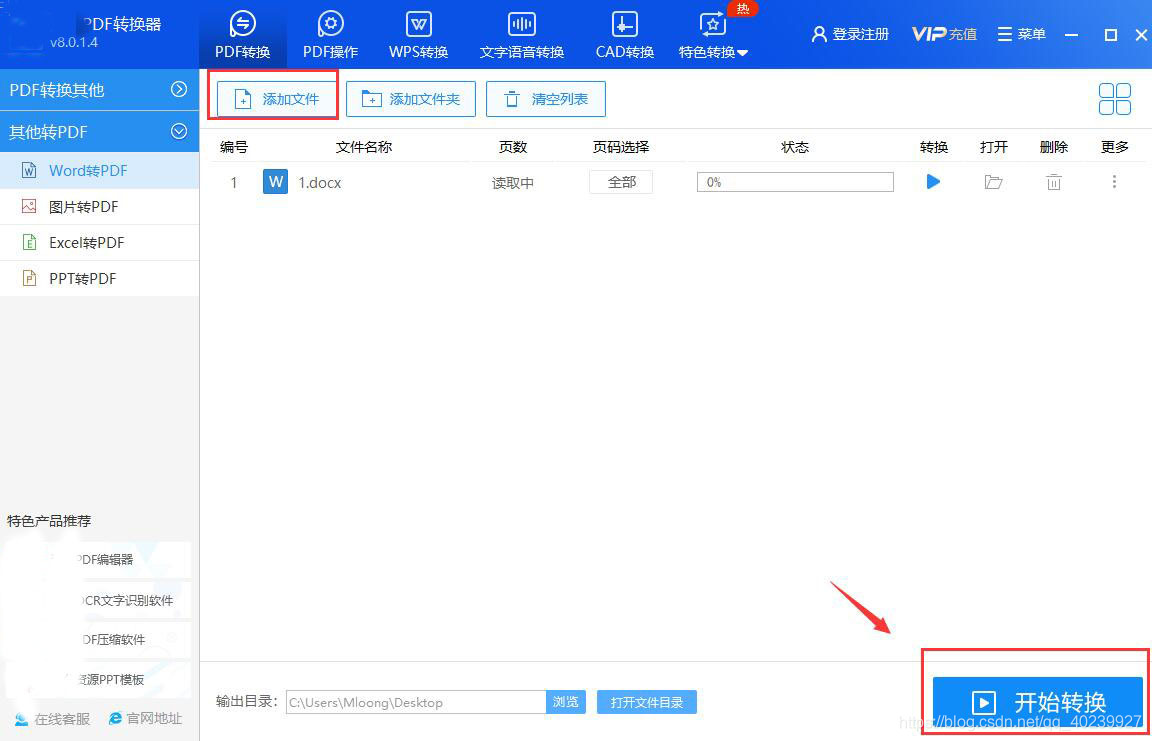Open VIP充值 page
Viewport: 1152px width, 741px height.
[944, 34]
